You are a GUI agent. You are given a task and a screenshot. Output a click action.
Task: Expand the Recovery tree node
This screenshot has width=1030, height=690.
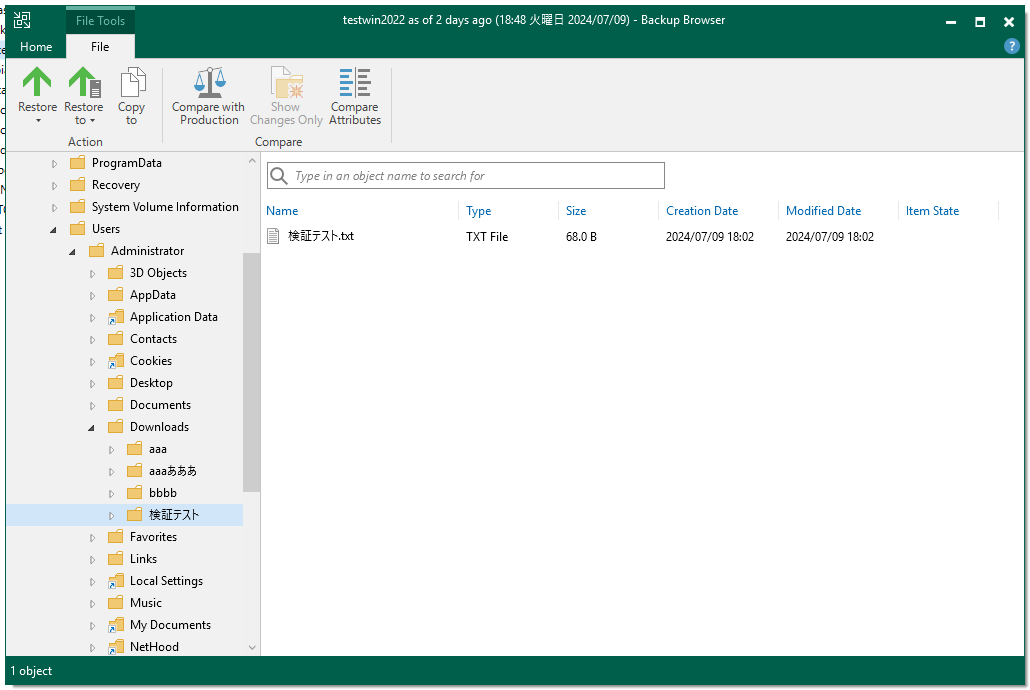(55, 185)
